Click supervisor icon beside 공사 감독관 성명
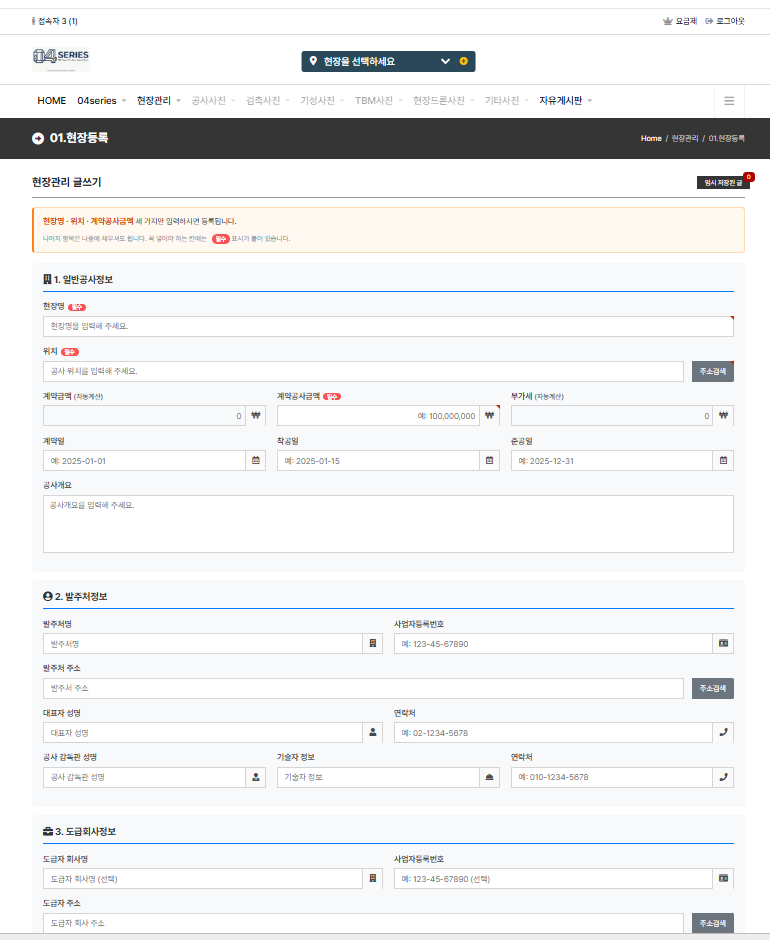 point(256,777)
